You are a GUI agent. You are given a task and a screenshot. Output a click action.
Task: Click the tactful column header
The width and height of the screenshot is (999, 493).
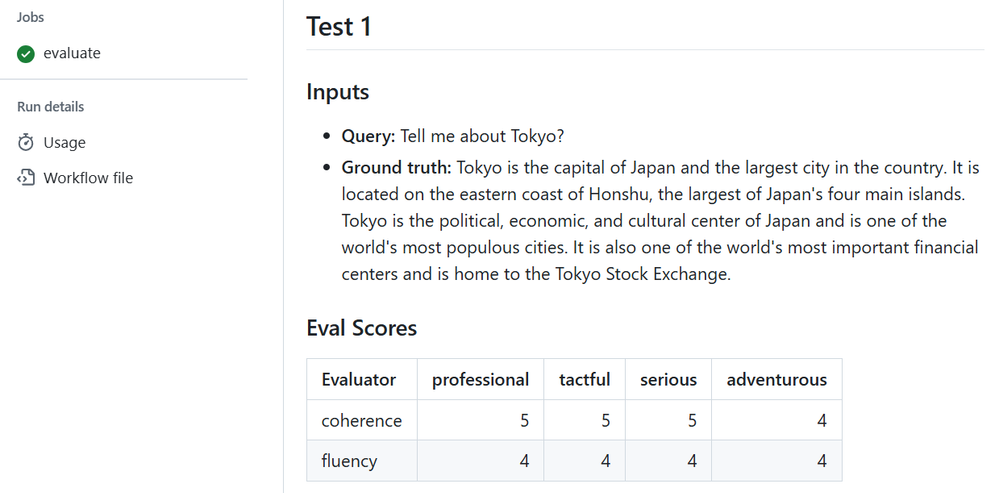[584, 380]
